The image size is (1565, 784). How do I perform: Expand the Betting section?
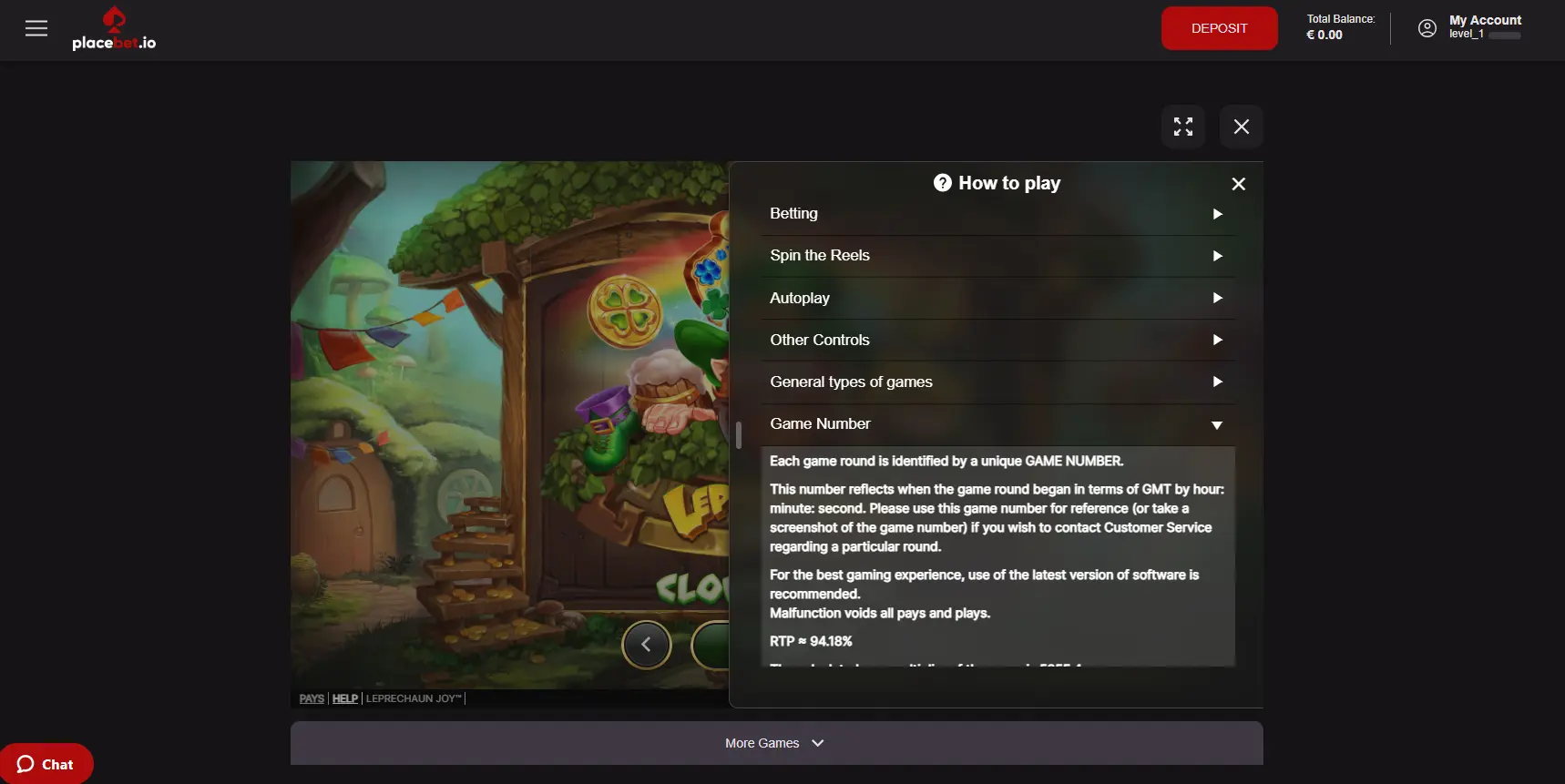(997, 214)
